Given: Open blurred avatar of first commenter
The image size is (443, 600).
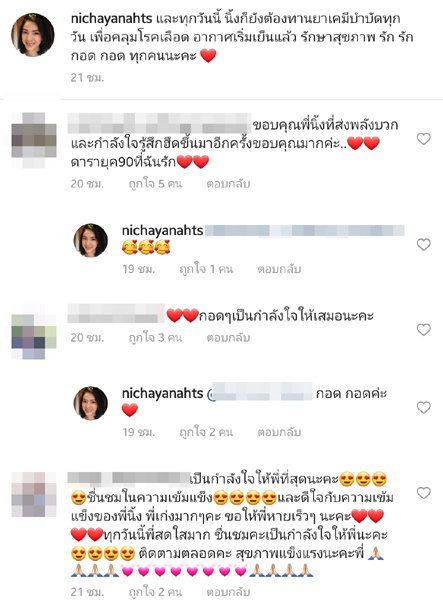Looking at the screenshot, I should tap(34, 140).
